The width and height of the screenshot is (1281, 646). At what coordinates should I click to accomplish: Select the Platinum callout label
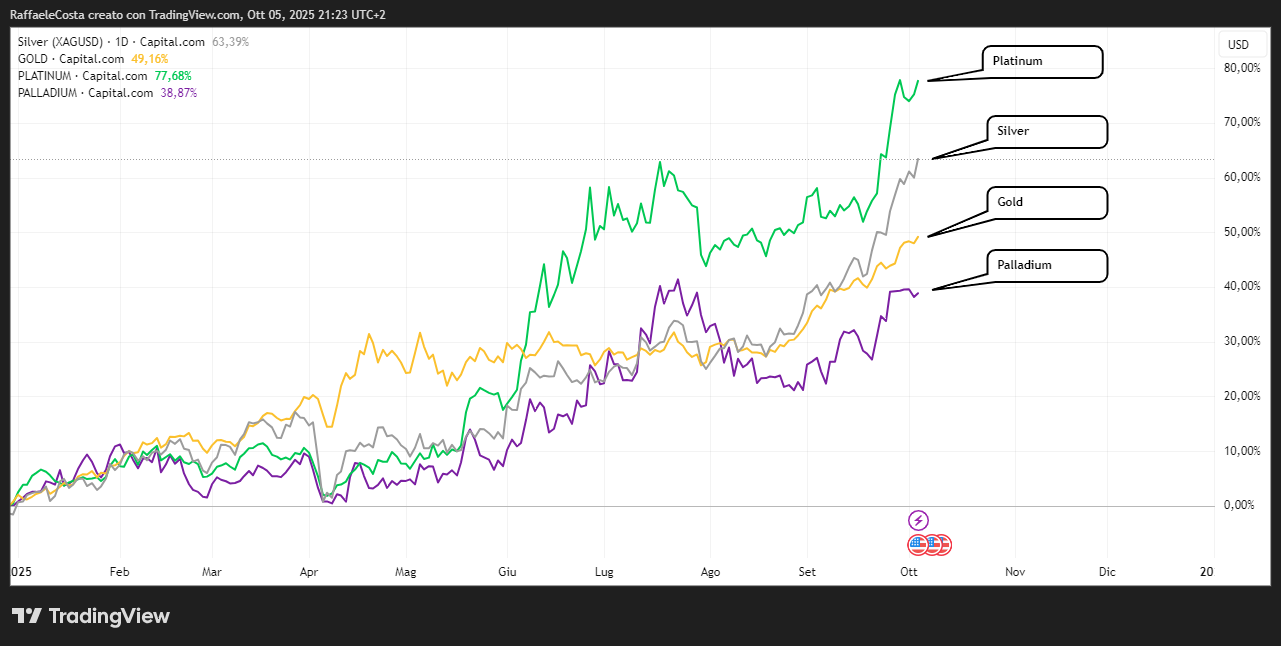click(1043, 61)
